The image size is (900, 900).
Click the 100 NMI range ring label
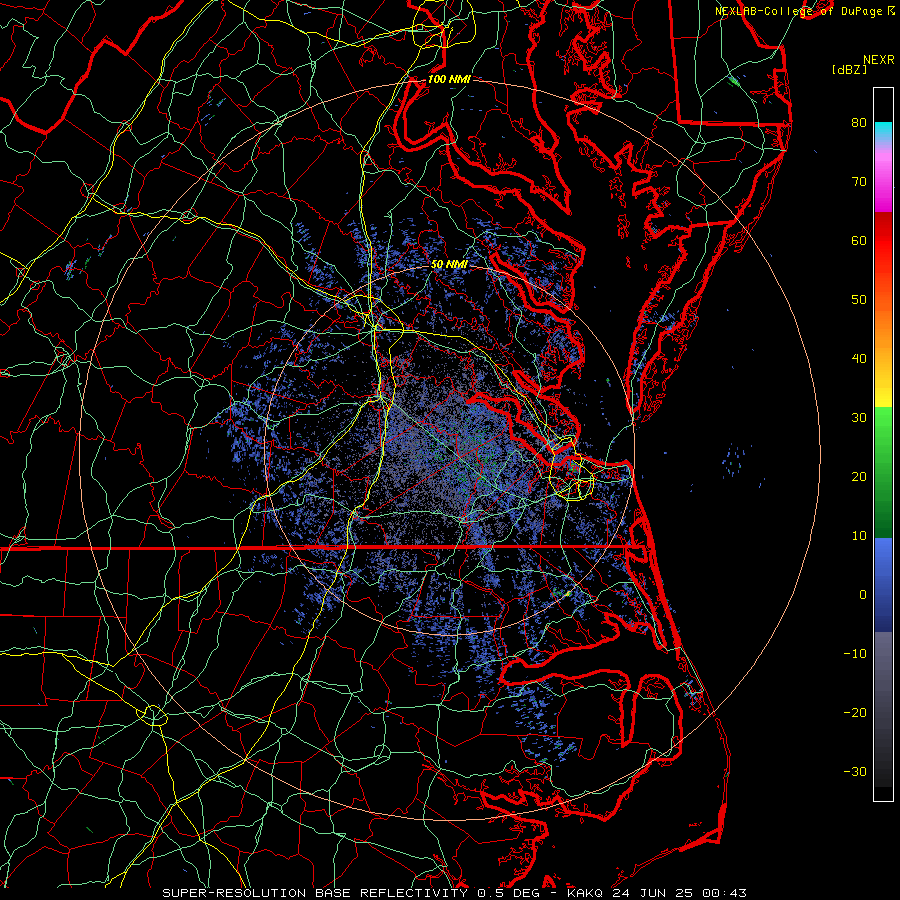coord(449,79)
